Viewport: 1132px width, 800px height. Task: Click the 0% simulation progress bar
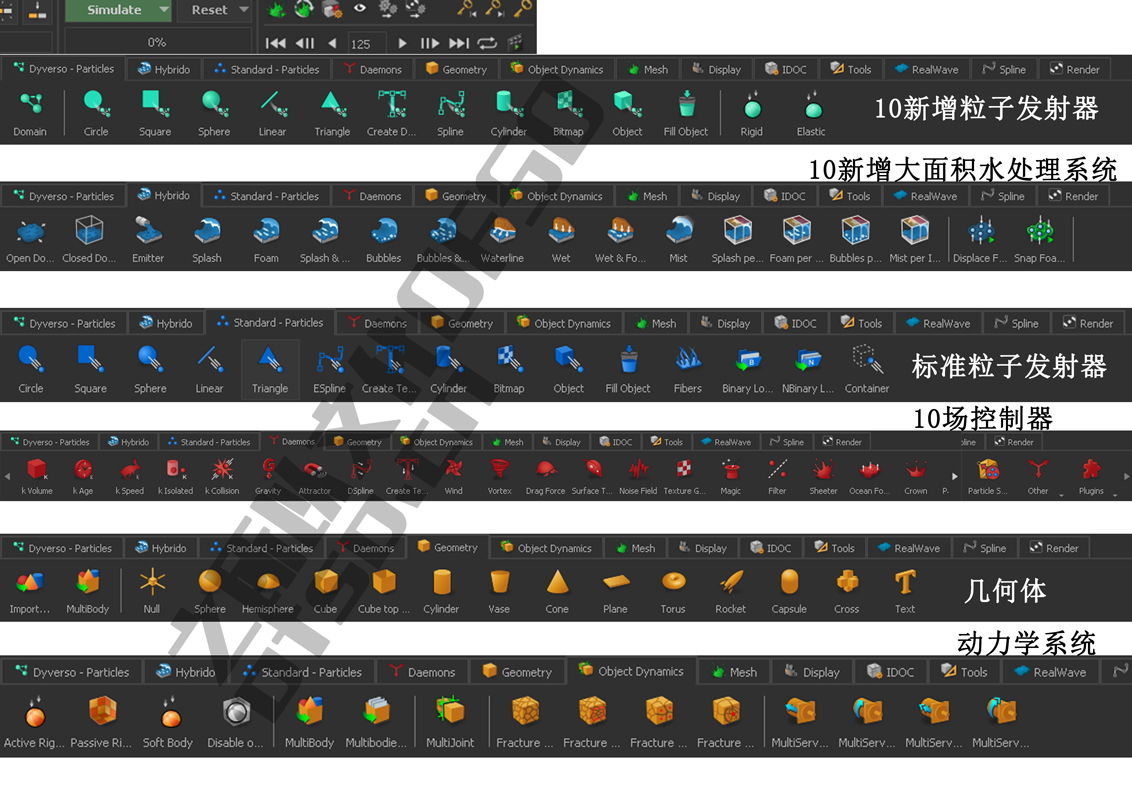(x=157, y=42)
